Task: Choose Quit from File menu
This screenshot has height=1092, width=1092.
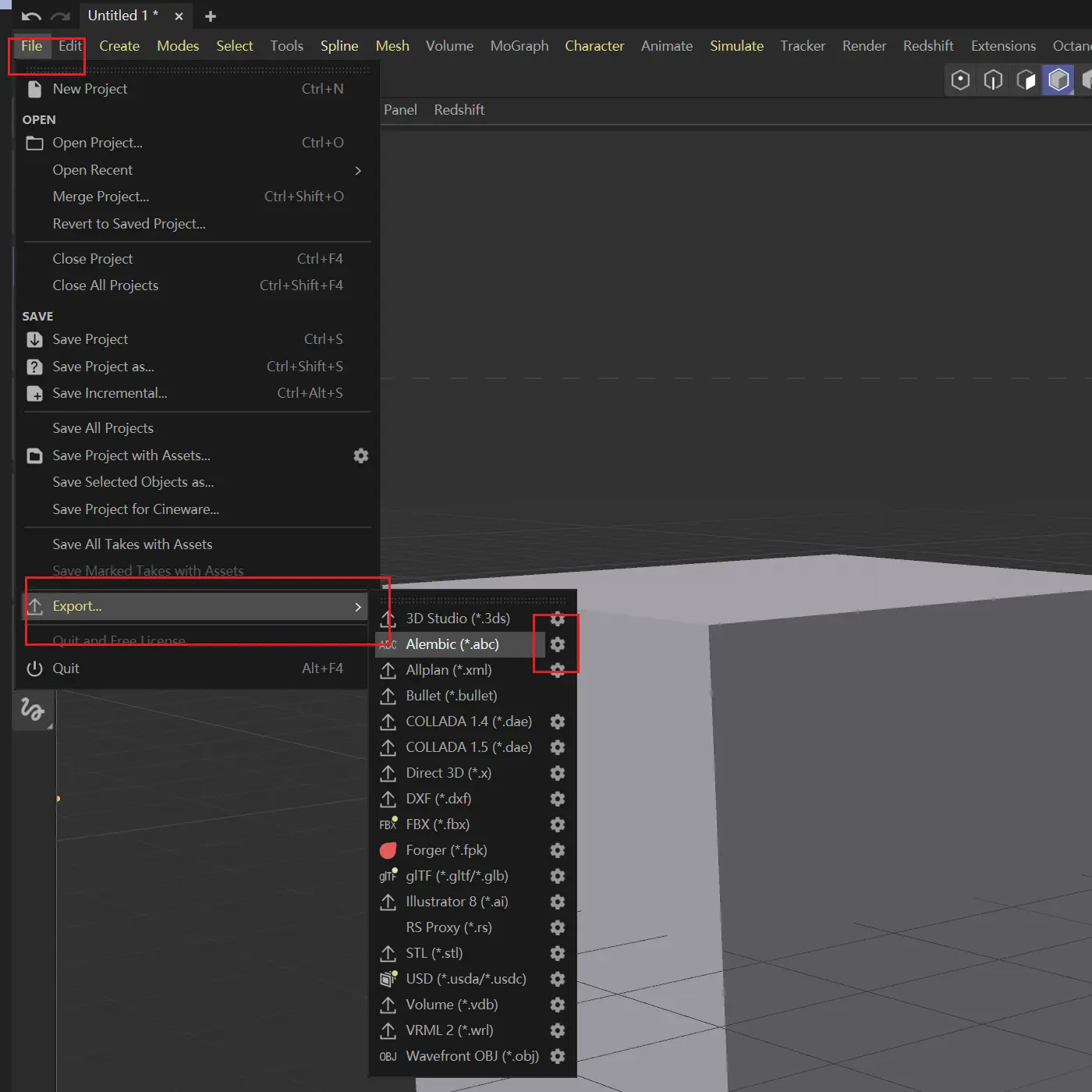Action: [193, 668]
